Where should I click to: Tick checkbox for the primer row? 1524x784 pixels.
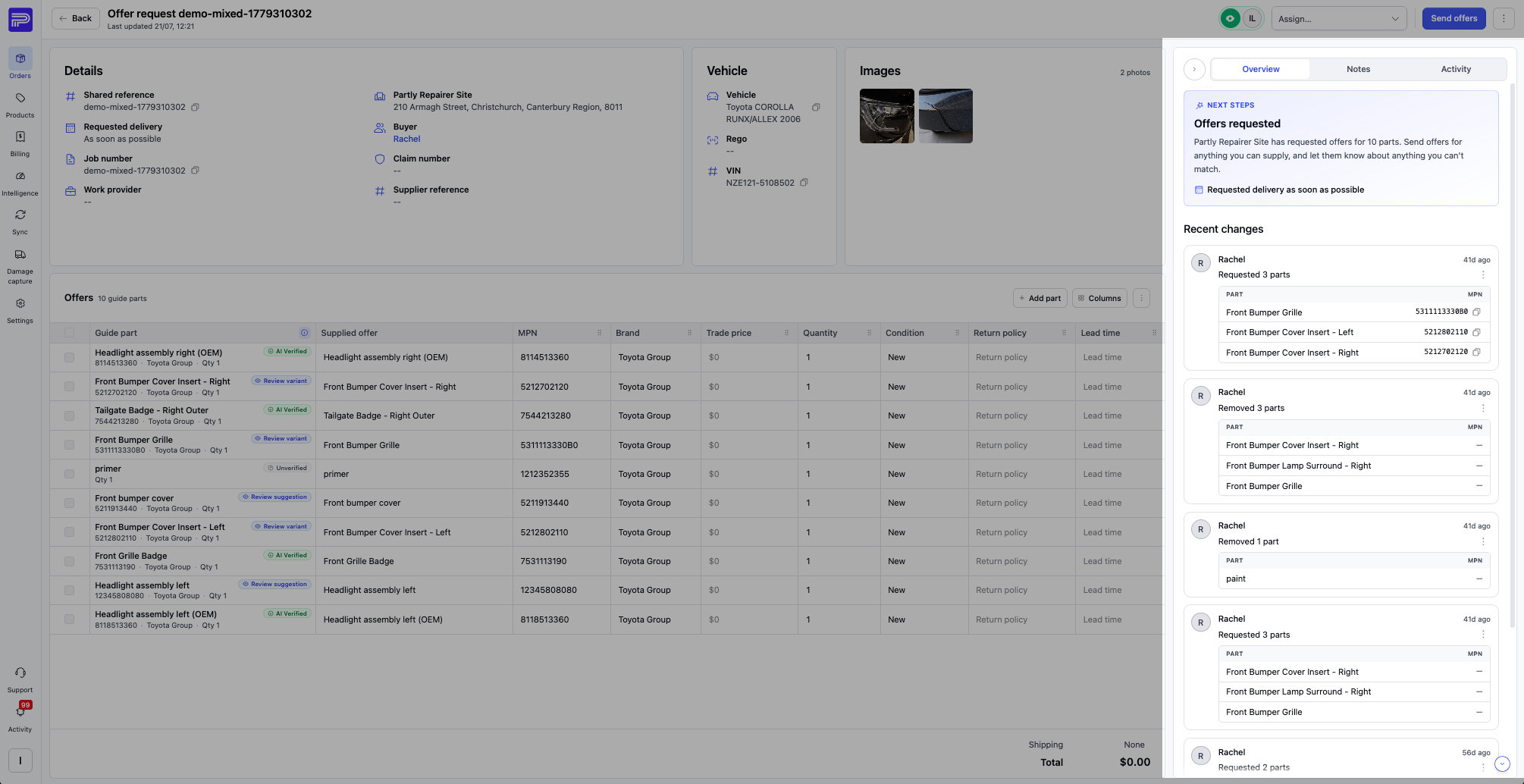coord(70,474)
